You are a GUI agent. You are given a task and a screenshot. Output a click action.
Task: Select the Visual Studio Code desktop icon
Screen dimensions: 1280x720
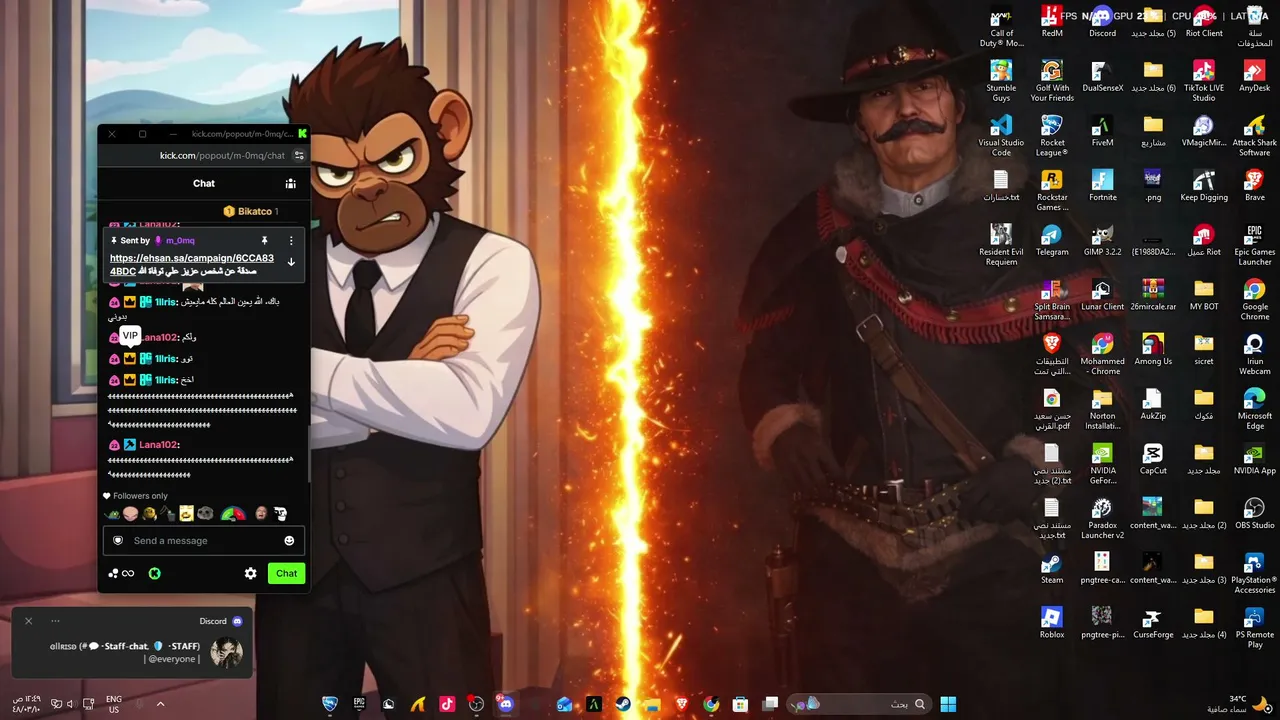1001,136
